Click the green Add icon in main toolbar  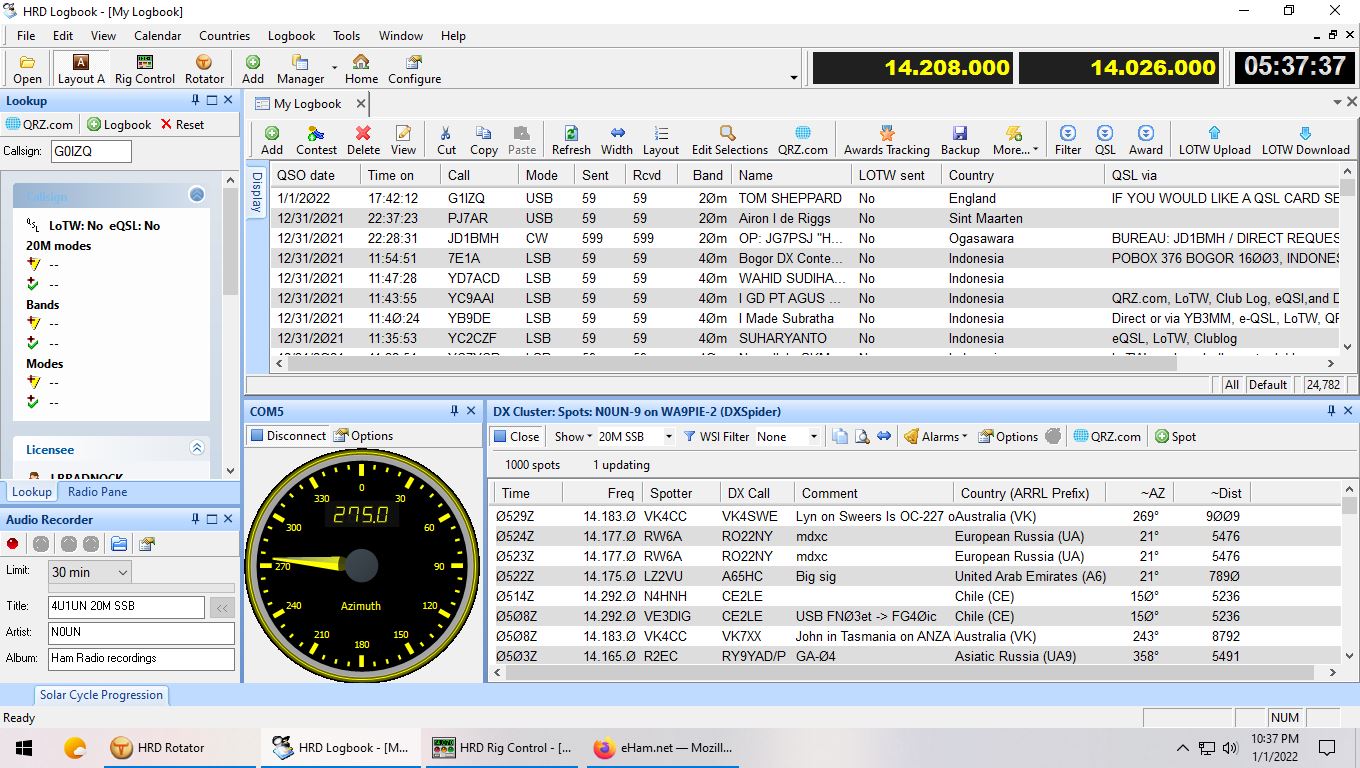pos(253,69)
